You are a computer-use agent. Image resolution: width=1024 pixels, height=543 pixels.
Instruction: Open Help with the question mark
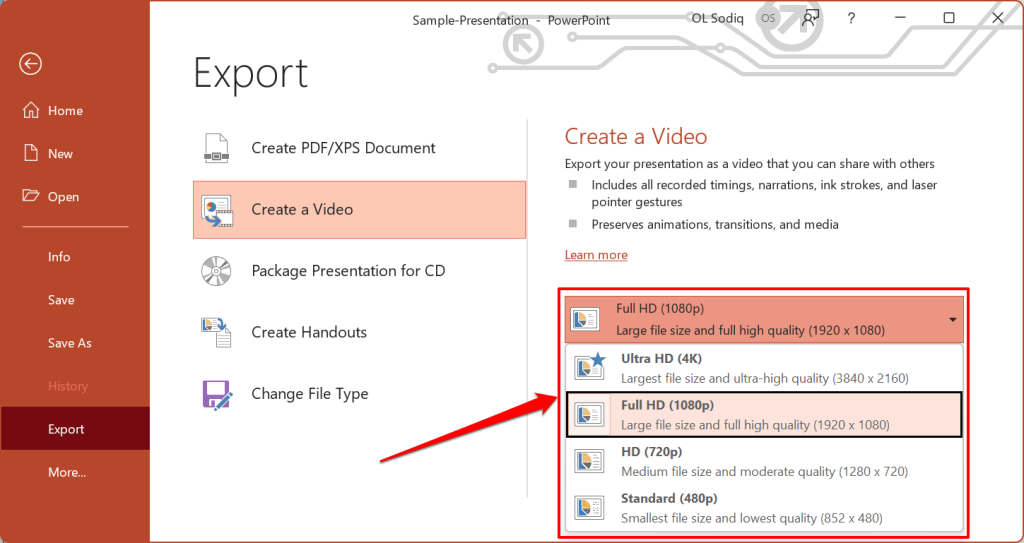pos(850,18)
